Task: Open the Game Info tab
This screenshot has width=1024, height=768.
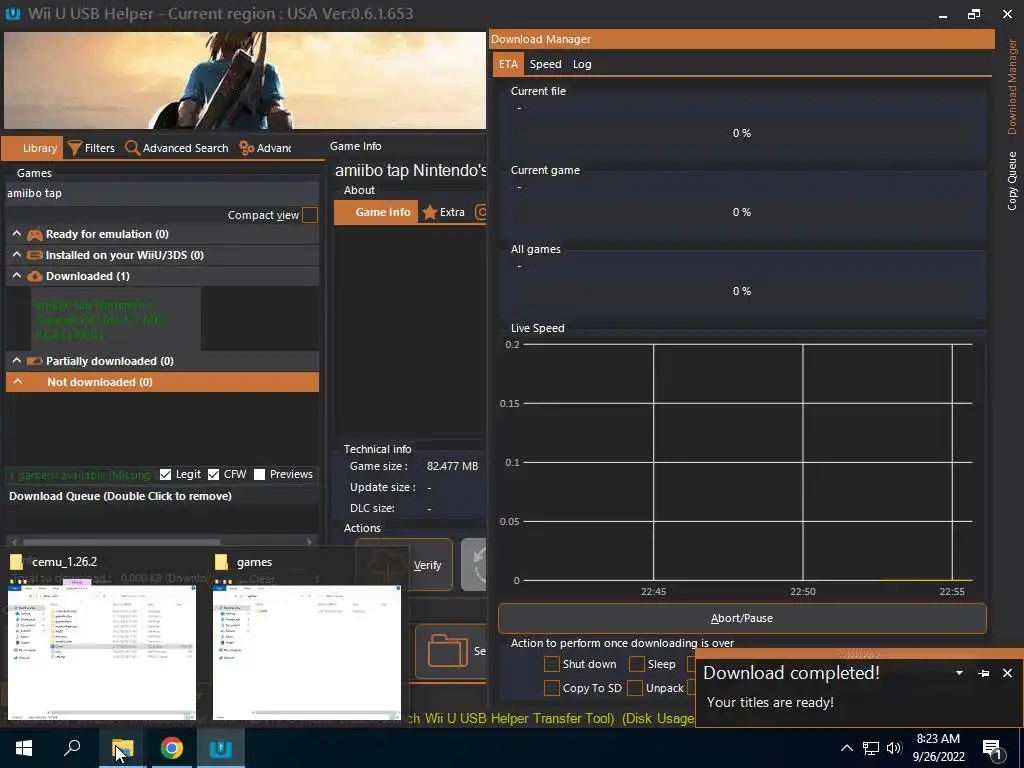Action: point(376,212)
